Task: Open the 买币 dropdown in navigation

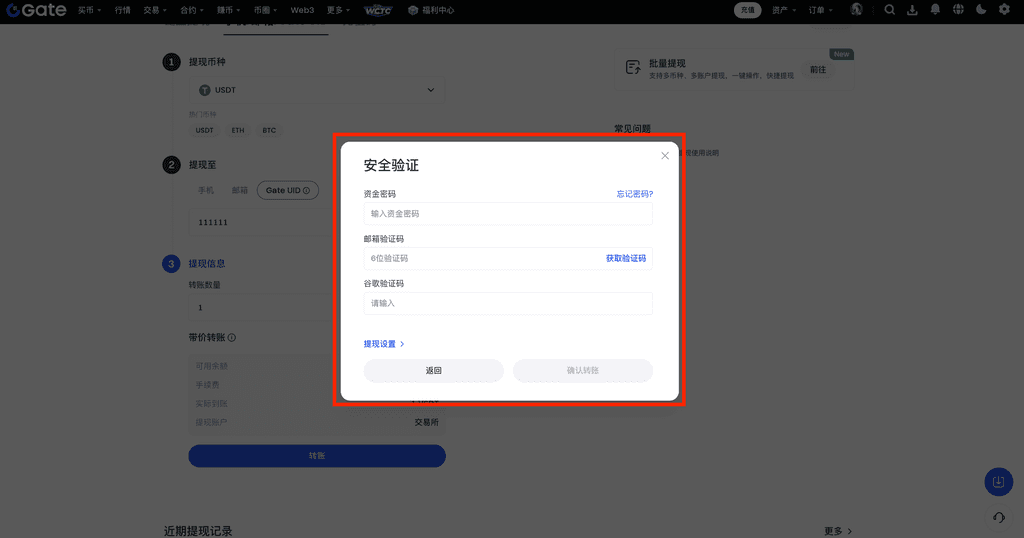Action: [x=89, y=10]
